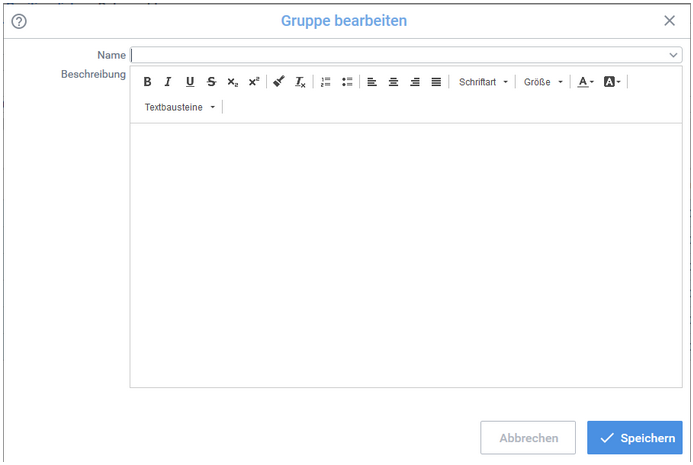The image size is (693, 465).
Task: Align text to the left
Action: coord(372,82)
